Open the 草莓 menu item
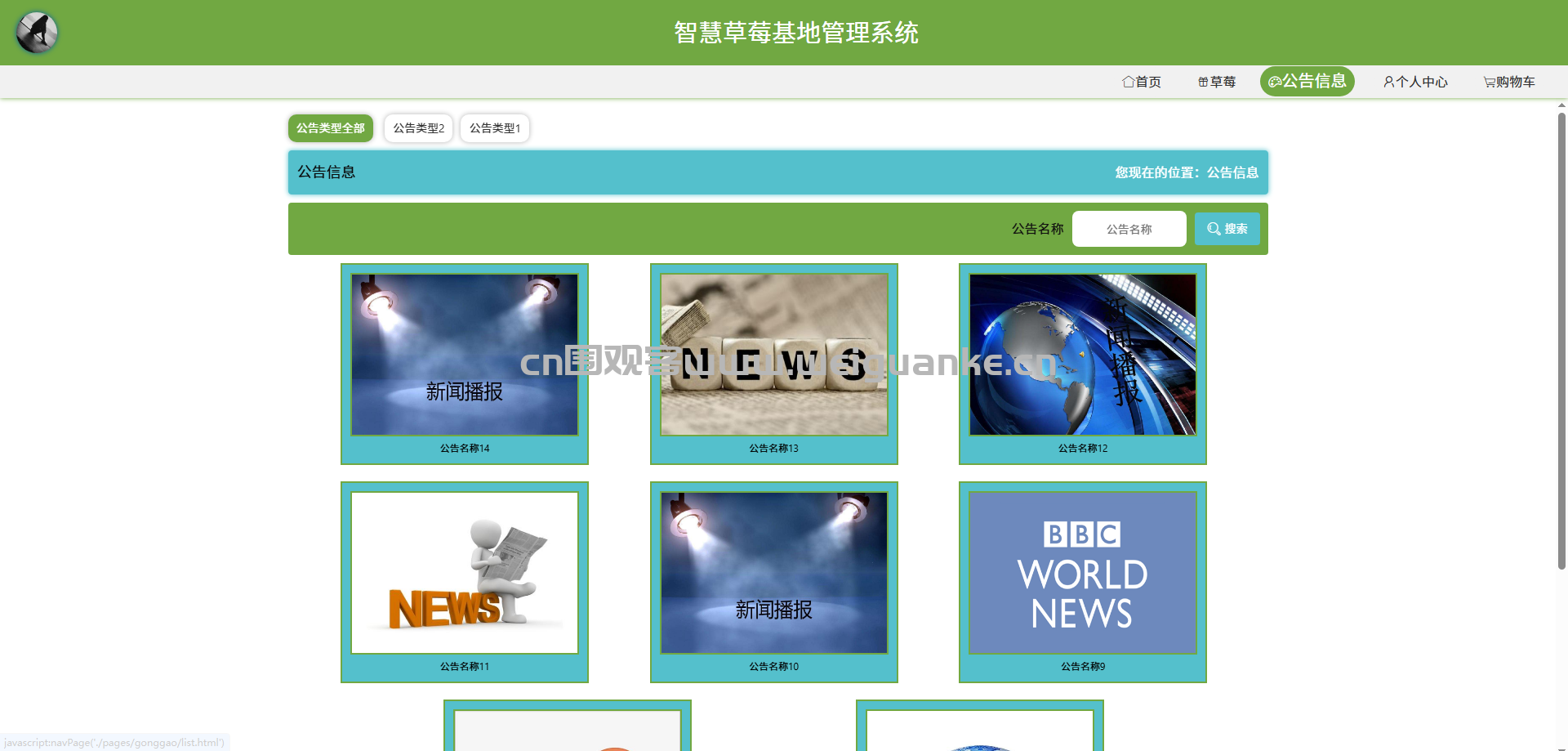The height and width of the screenshot is (751, 1568). pyautogui.click(x=1217, y=82)
